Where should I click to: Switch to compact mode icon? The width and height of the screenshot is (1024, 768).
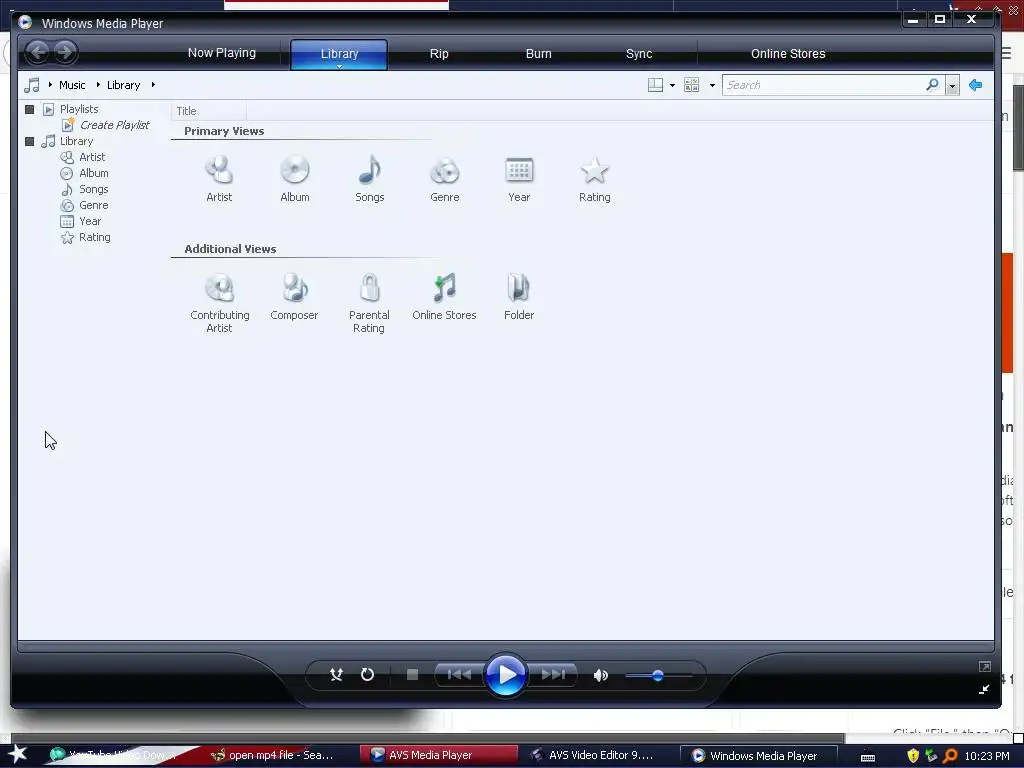984,690
